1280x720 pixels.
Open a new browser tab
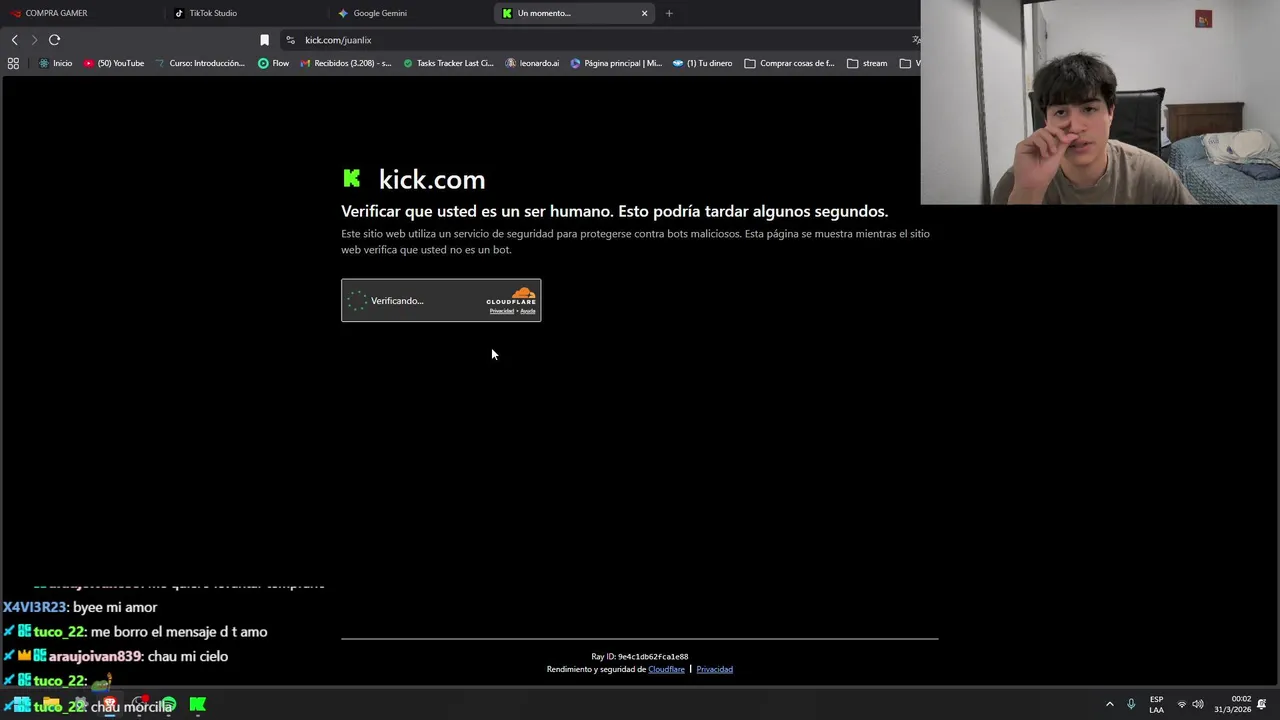(669, 13)
